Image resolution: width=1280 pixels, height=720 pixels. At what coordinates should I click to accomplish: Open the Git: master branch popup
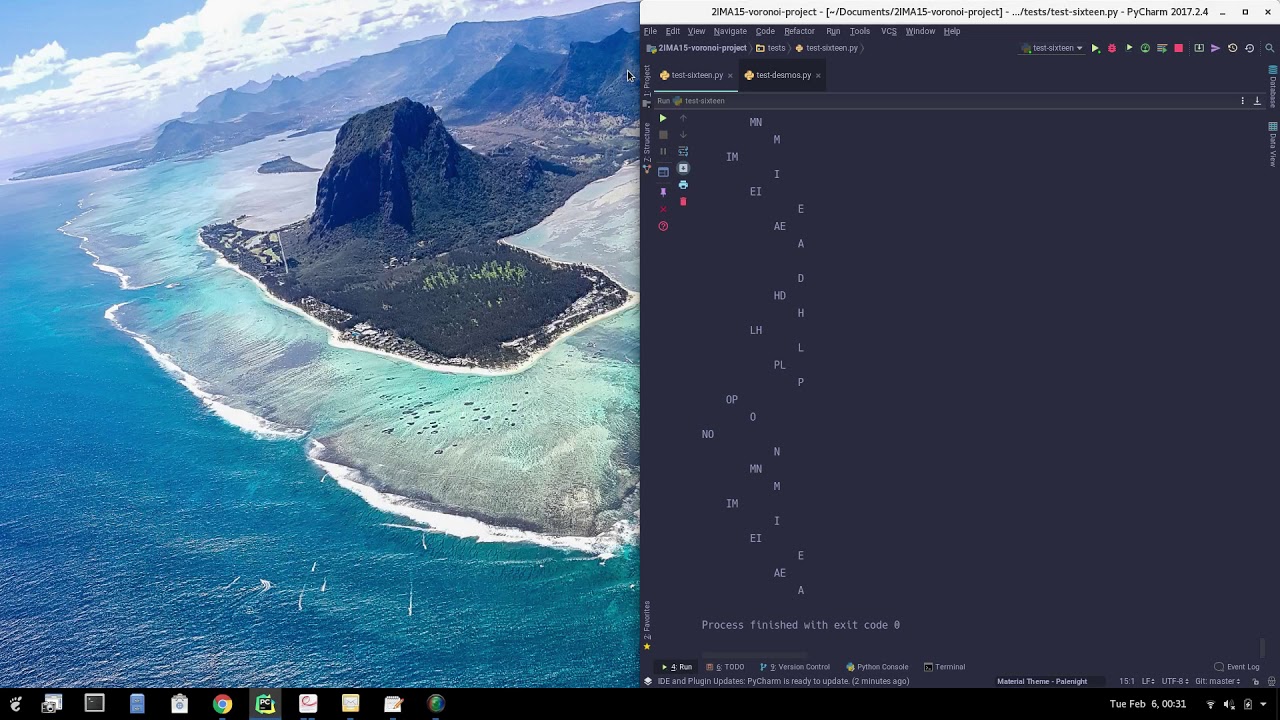pos(1218,681)
